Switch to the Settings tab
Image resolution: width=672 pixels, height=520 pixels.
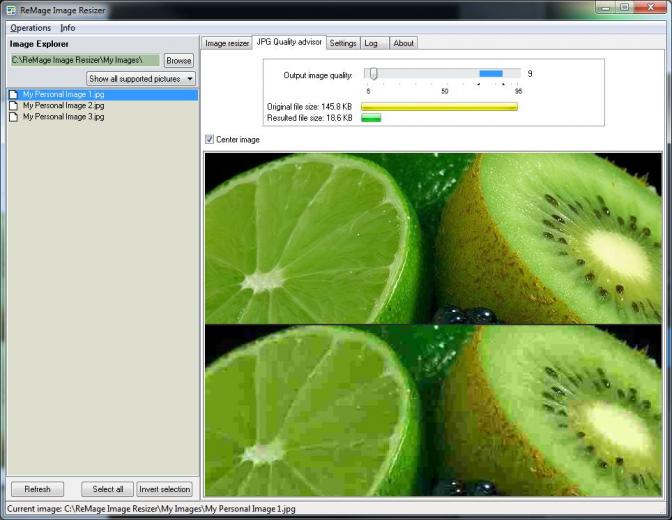click(x=343, y=43)
